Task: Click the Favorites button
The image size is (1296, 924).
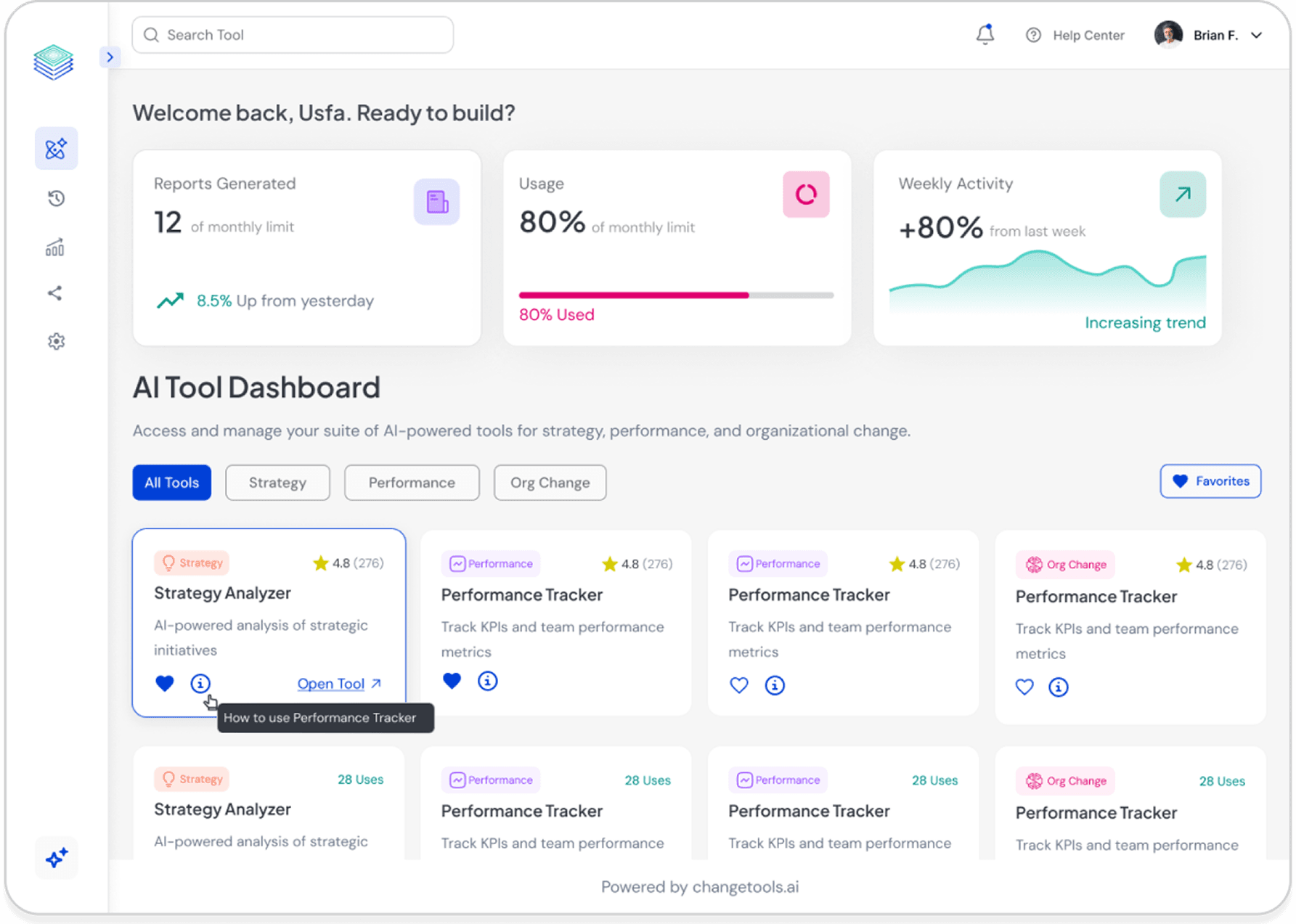Action: click(1210, 481)
